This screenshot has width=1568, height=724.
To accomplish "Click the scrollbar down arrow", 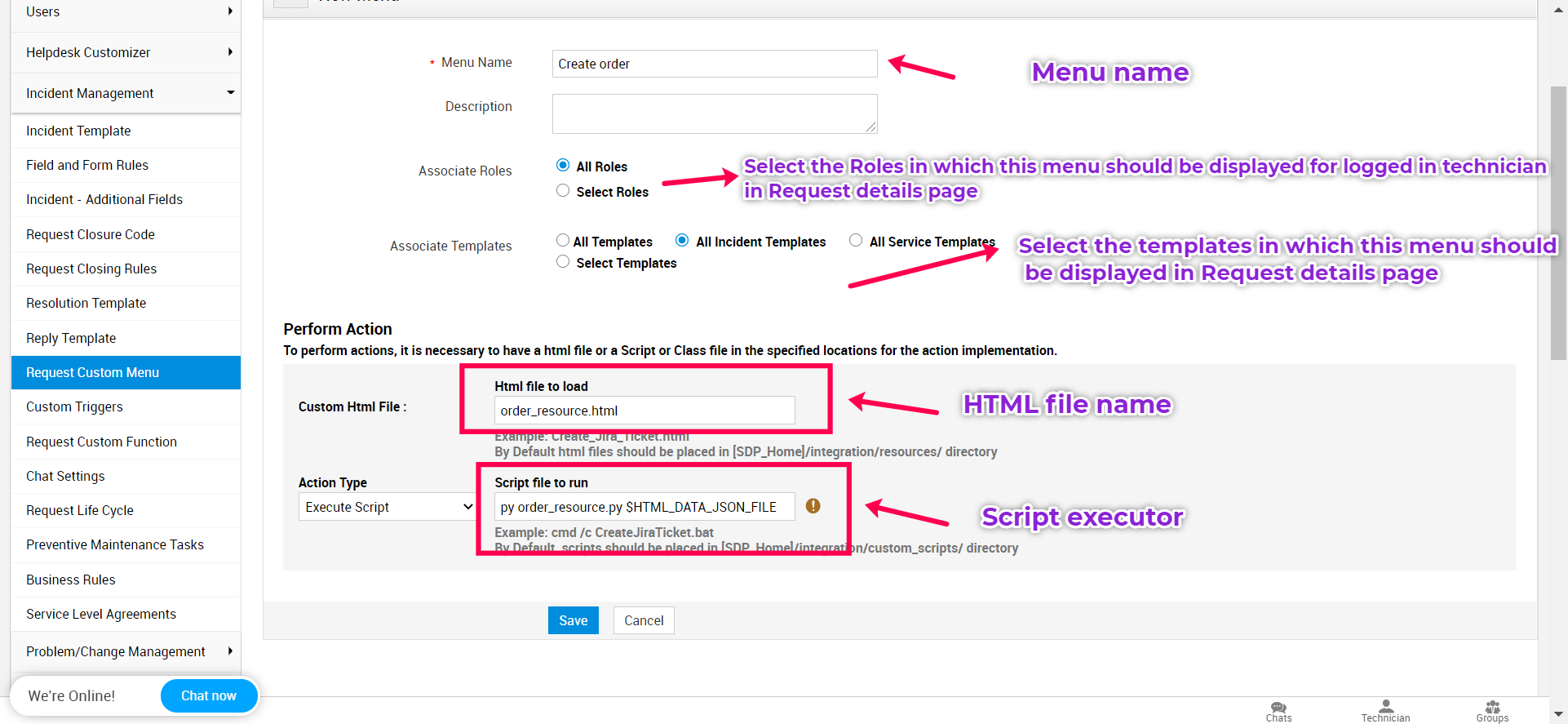I will click(x=1558, y=714).
